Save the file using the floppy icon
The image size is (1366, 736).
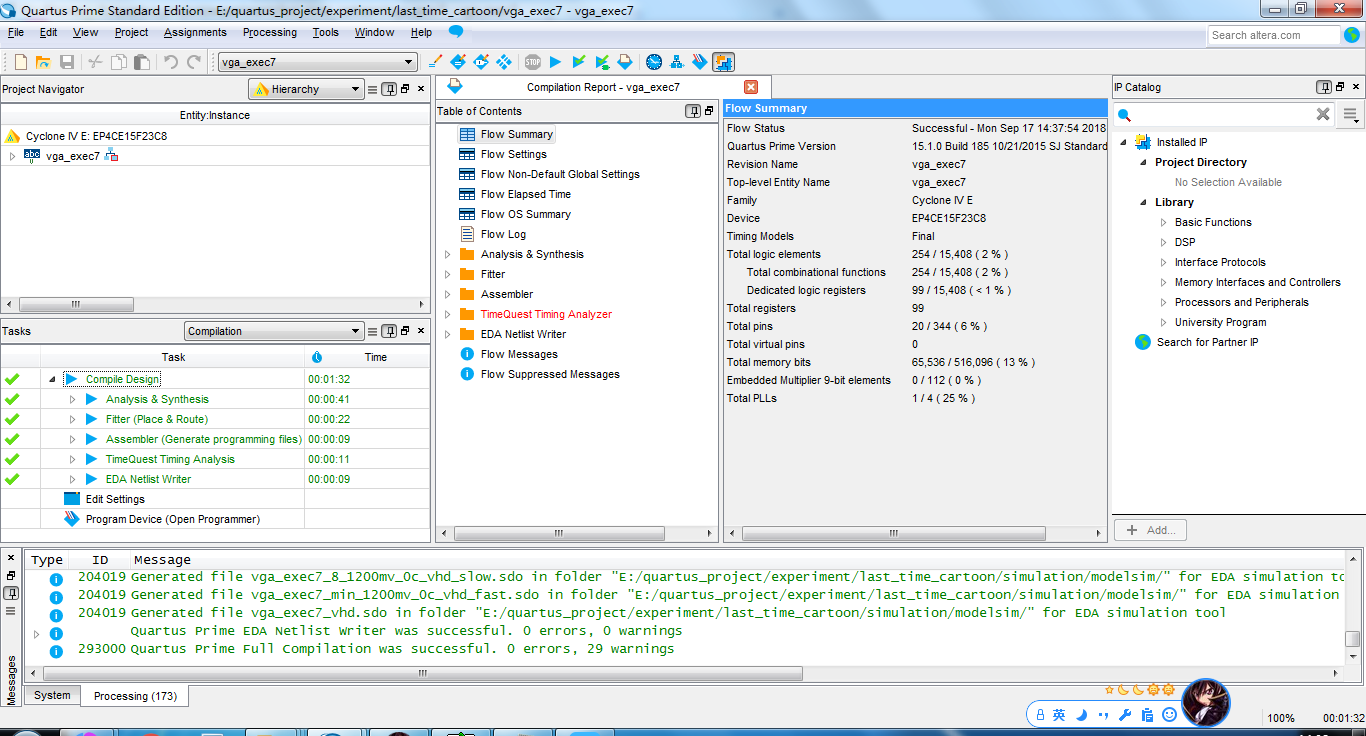[x=67, y=62]
